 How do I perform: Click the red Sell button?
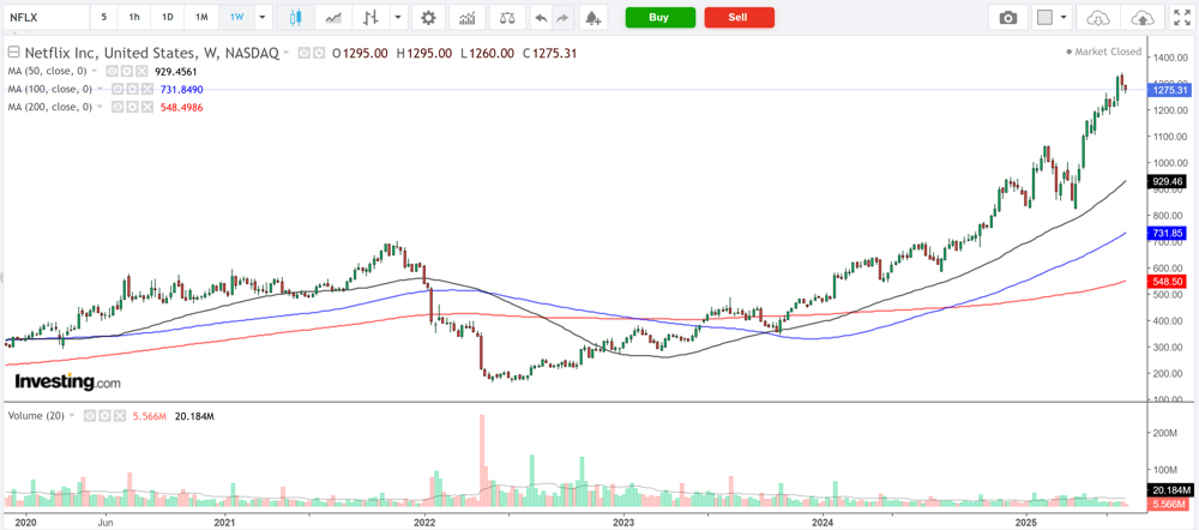[x=739, y=18]
